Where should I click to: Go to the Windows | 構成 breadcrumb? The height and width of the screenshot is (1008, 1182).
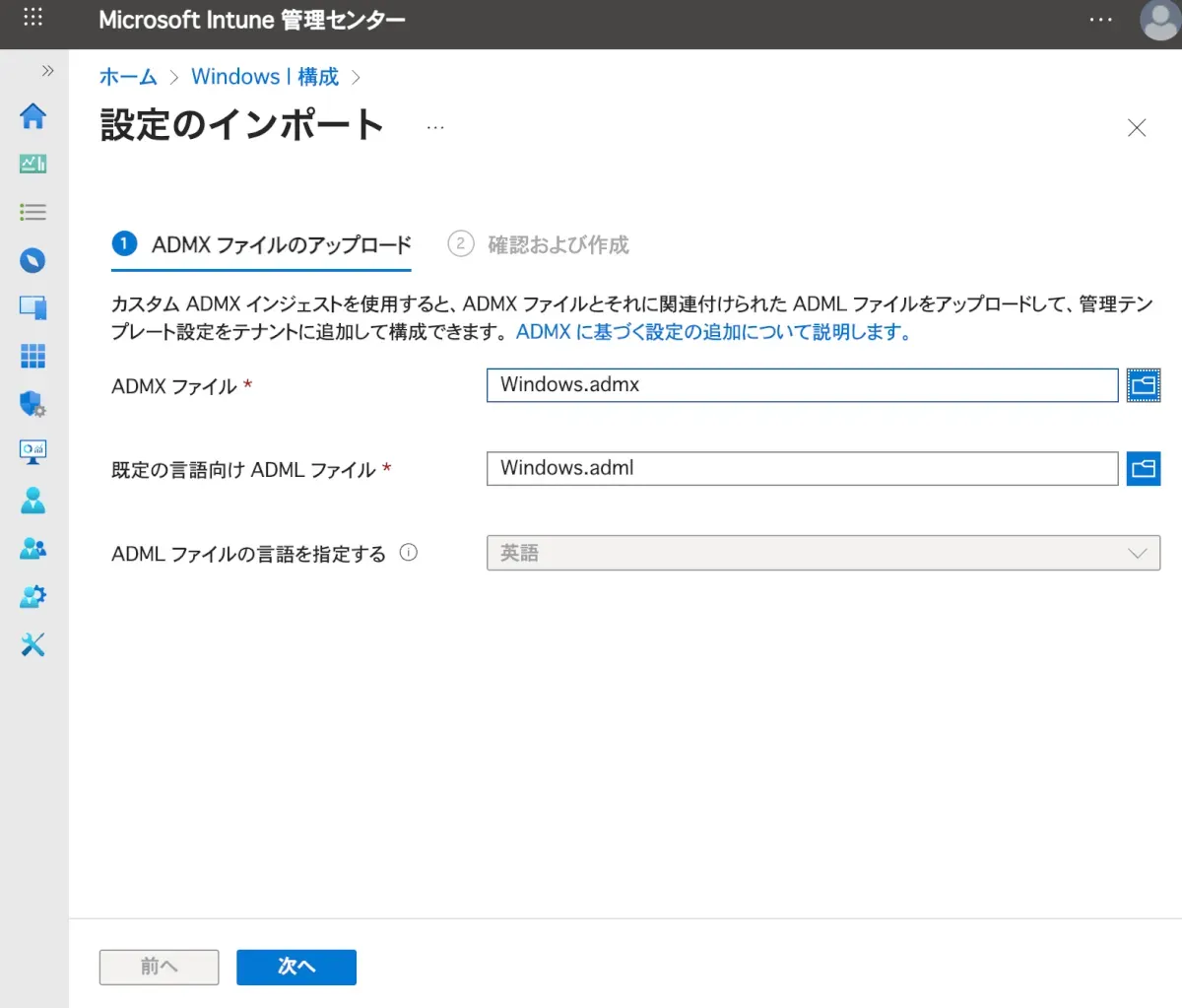pyautogui.click(x=264, y=77)
